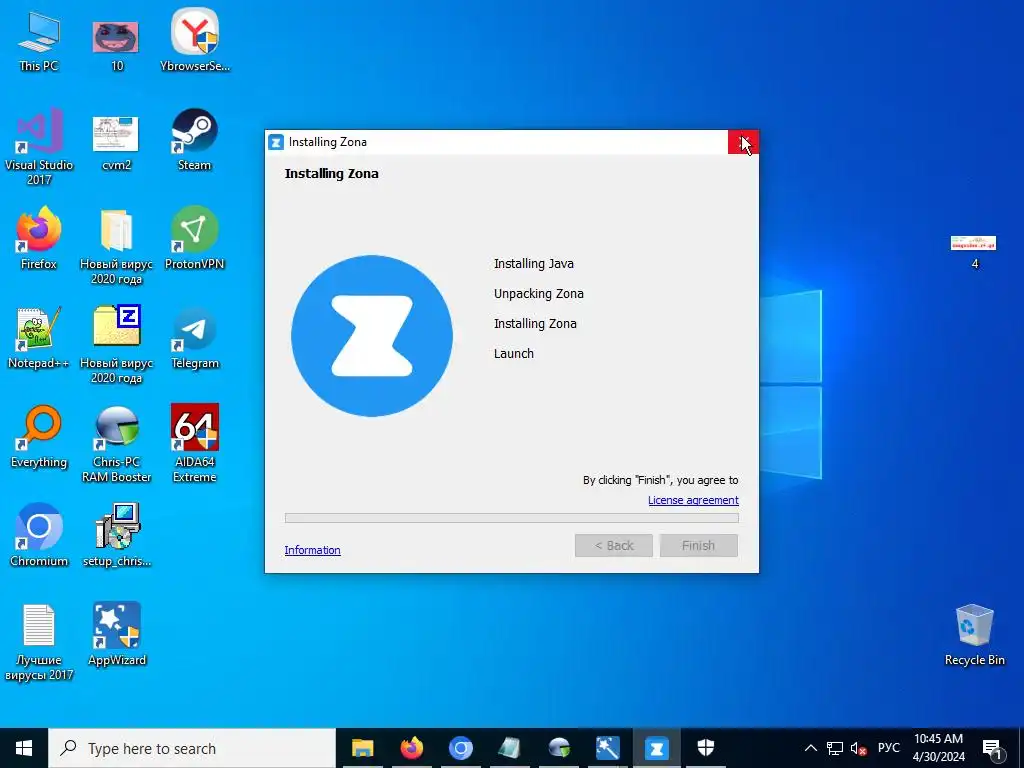The image size is (1024, 768).
Task: Click the Windows Start button
Action: click(24, 748)
